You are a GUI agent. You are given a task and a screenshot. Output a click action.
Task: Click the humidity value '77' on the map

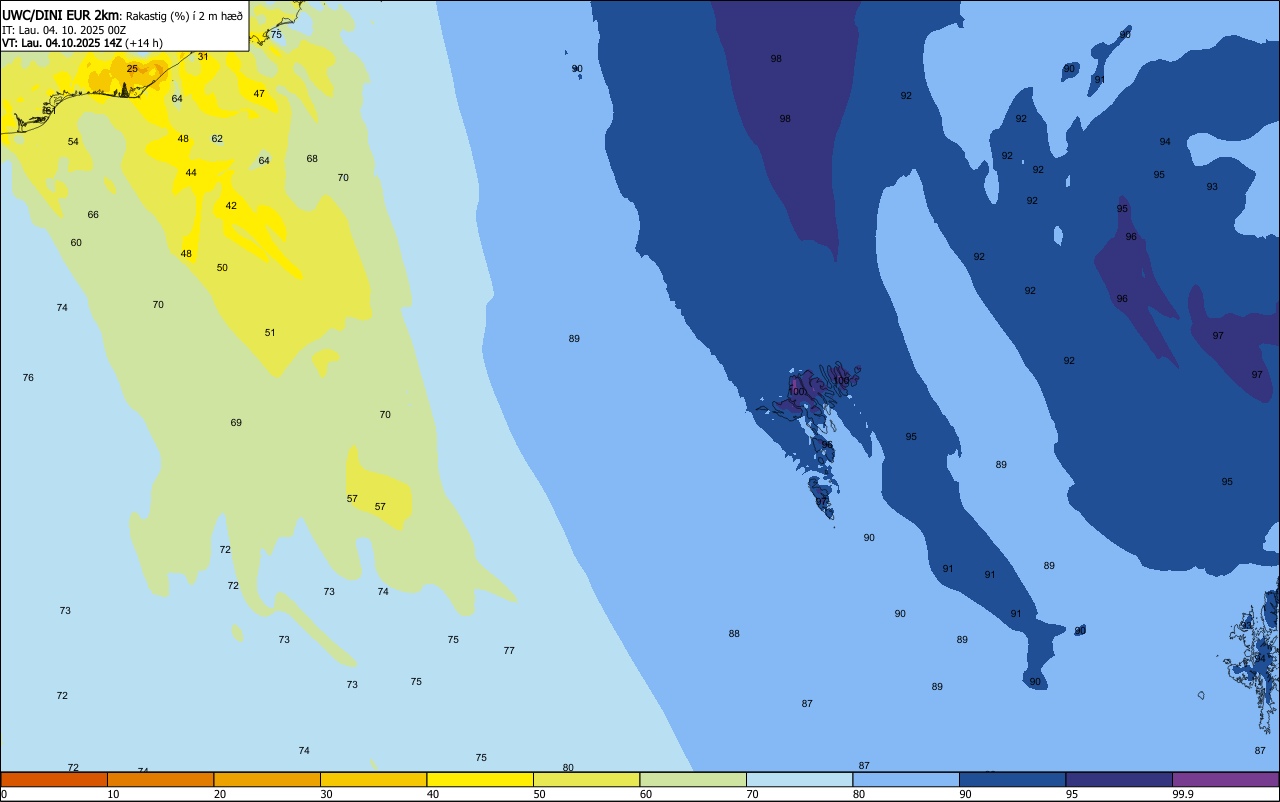[509, 651]
